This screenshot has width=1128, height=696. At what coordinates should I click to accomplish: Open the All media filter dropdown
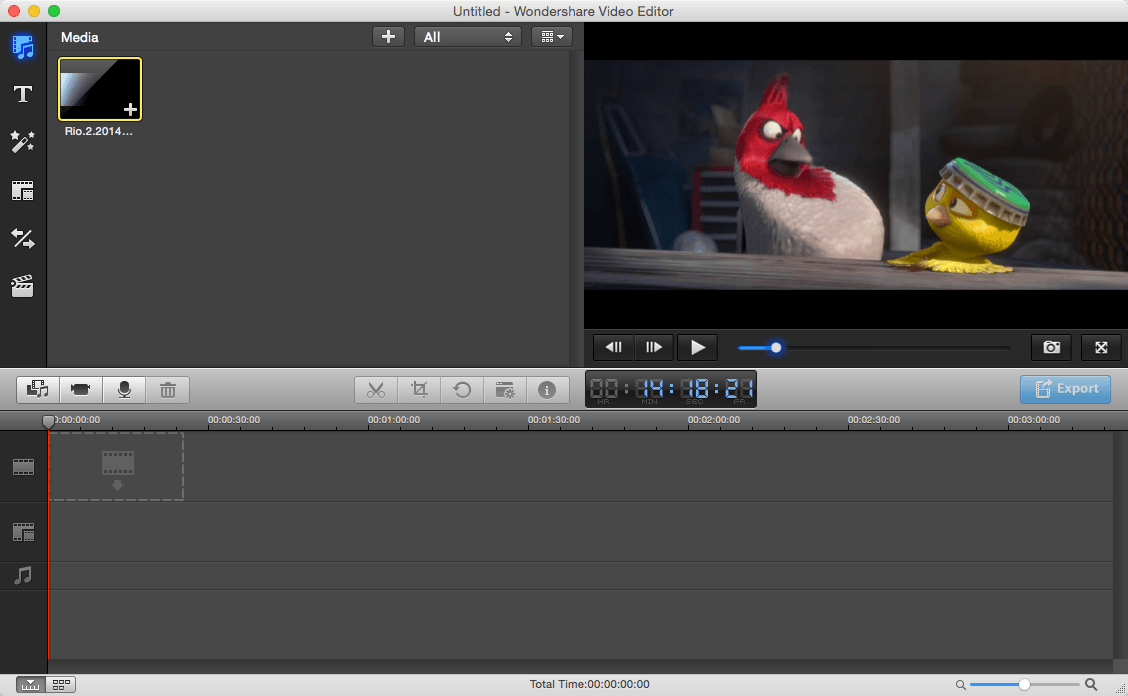coord(468,37)
